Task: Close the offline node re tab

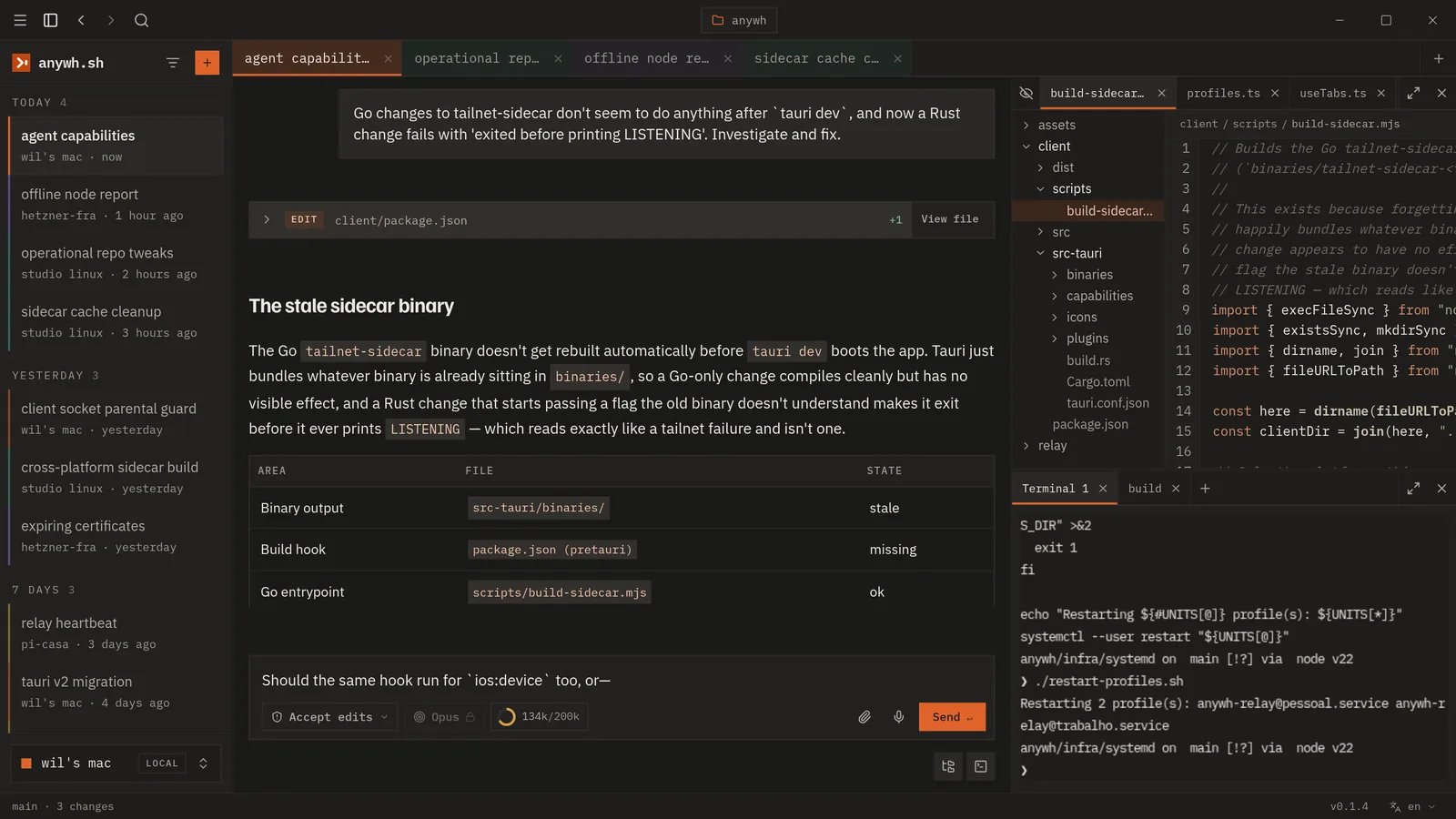Action: (728, 58)
